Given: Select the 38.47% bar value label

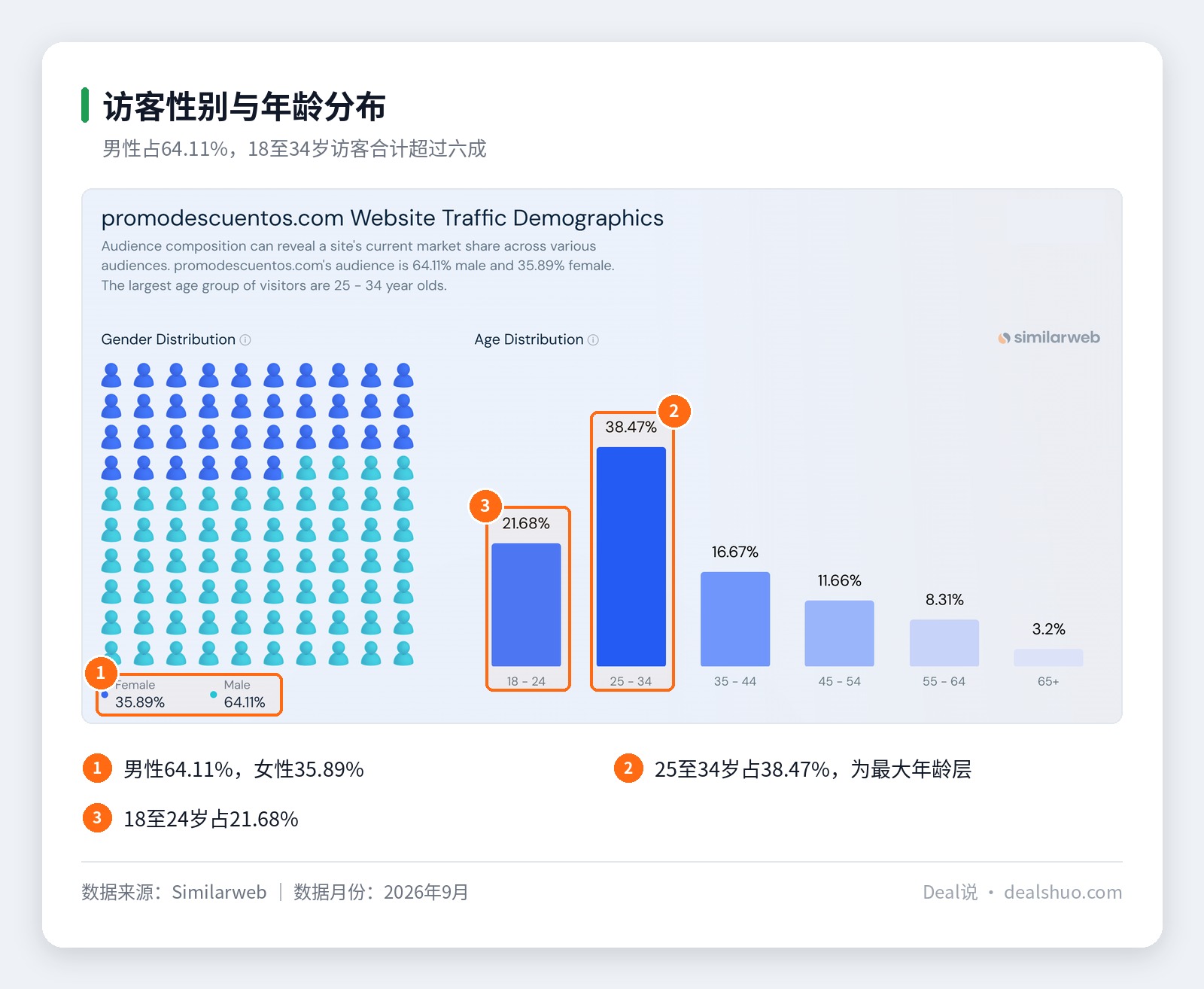Looking at the screenshot, I should (x=631, y=427).
